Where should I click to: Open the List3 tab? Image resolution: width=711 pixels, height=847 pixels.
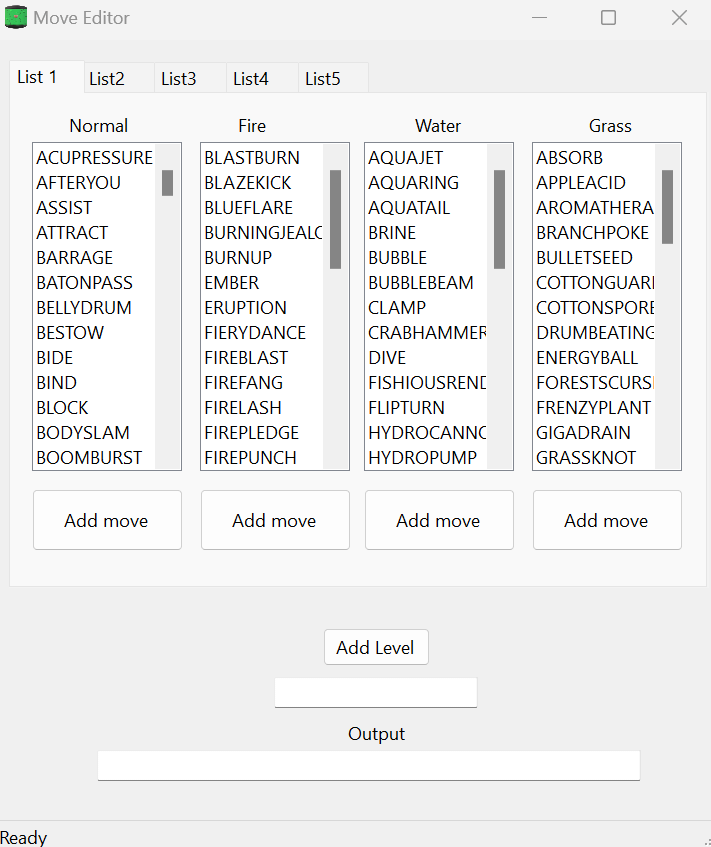tap(179, 79)
